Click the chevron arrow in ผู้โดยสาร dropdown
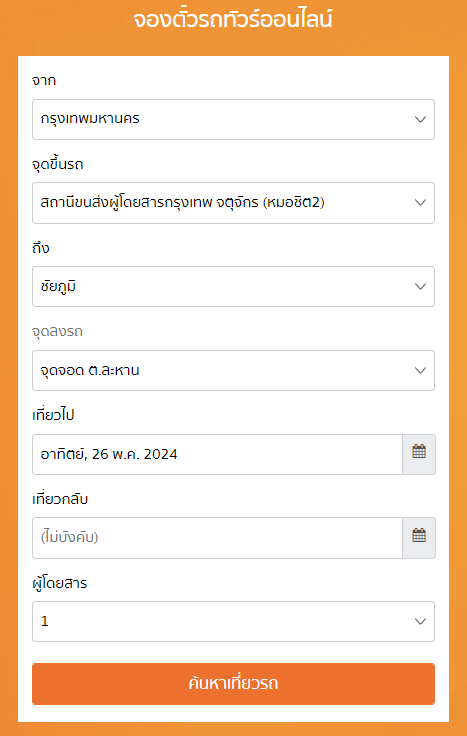This screenshot has width=467, height=736. 420,621
